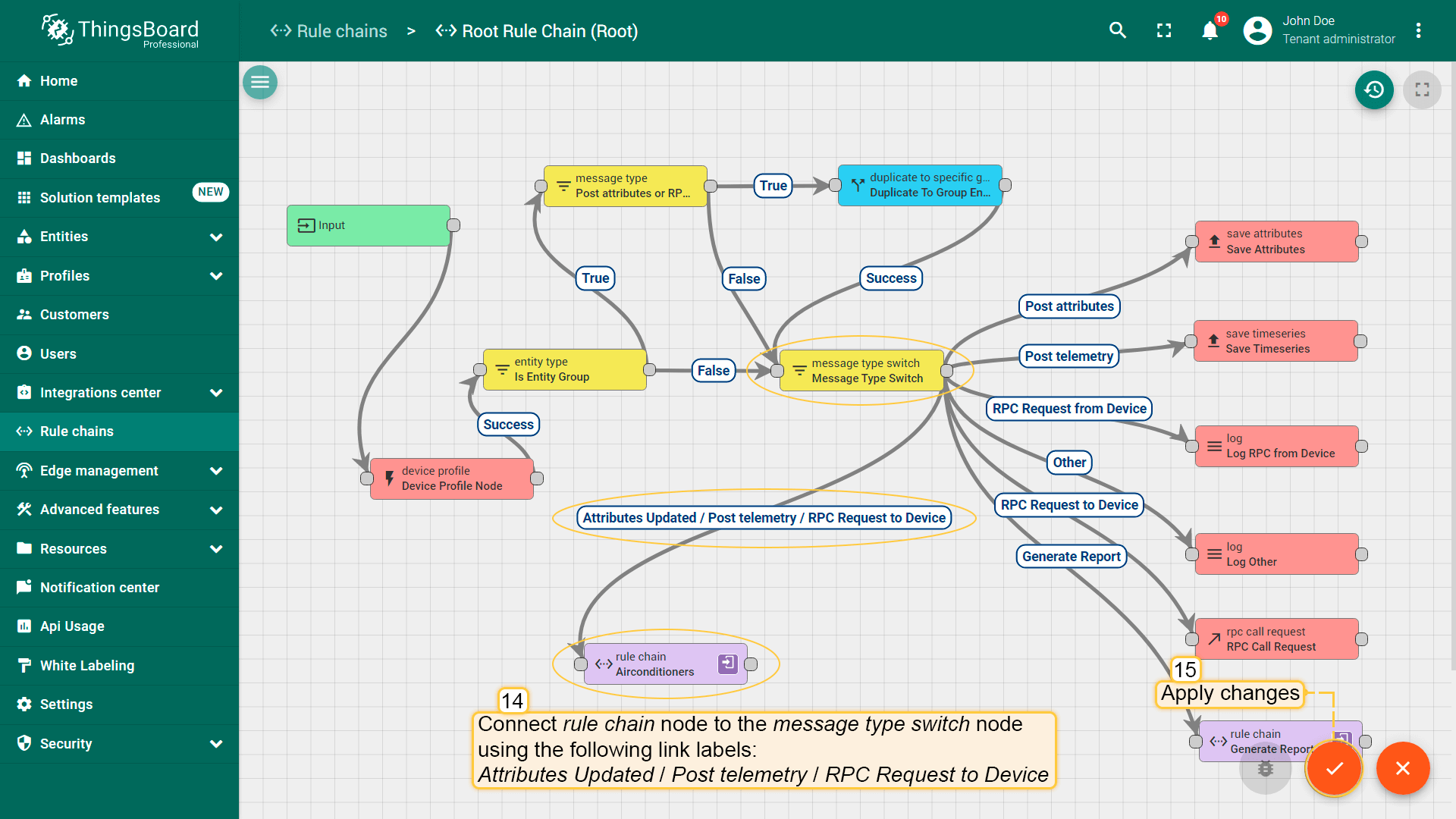
Task: Expand Integrations center submenu
Action: [x=216, y=393]
